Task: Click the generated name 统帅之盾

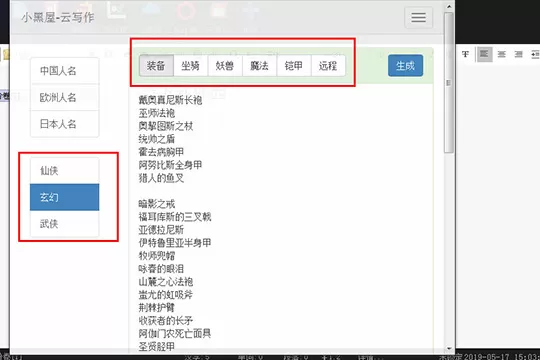Action: (x=157, y=139)
